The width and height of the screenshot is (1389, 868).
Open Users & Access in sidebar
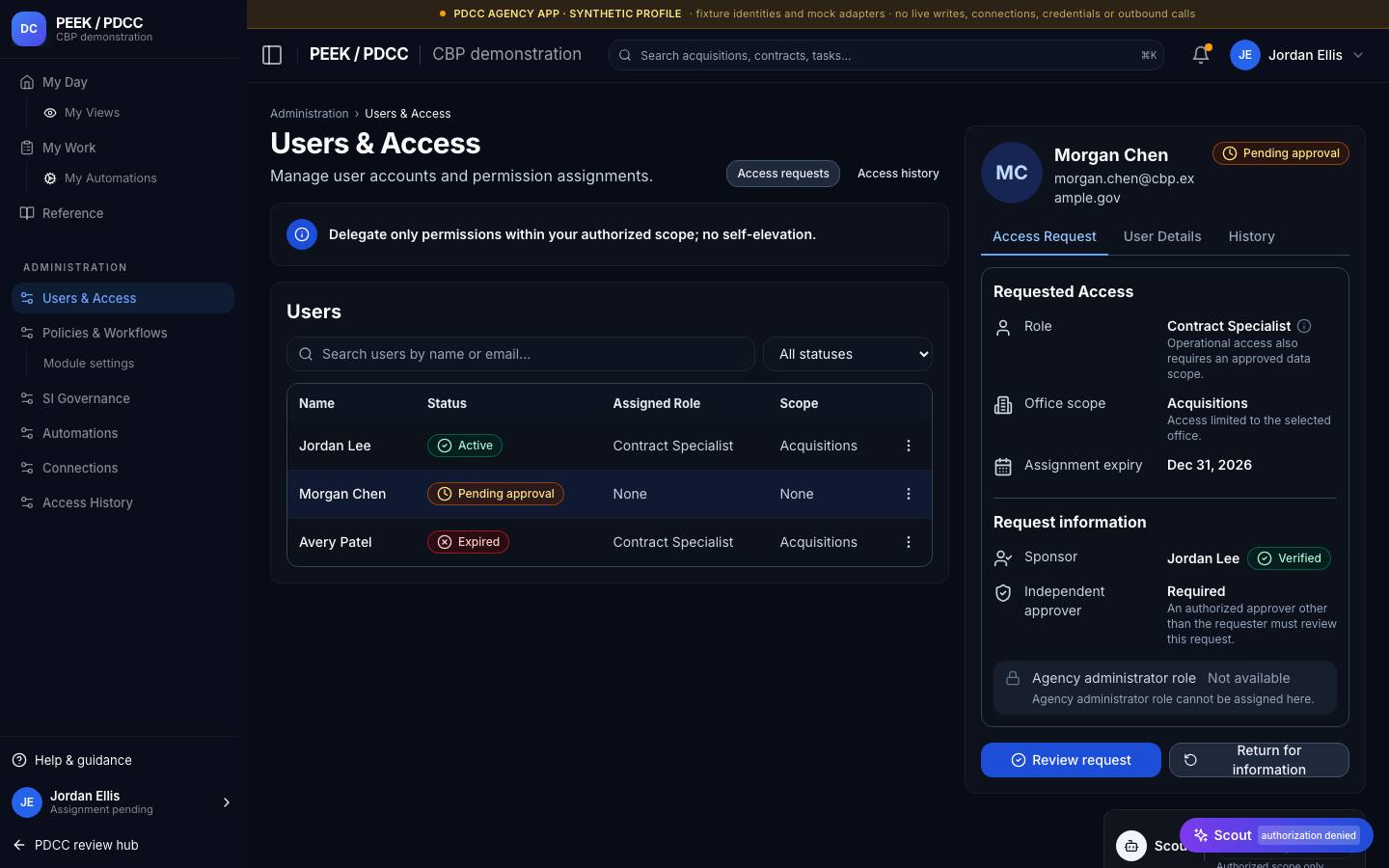[123, 298]
